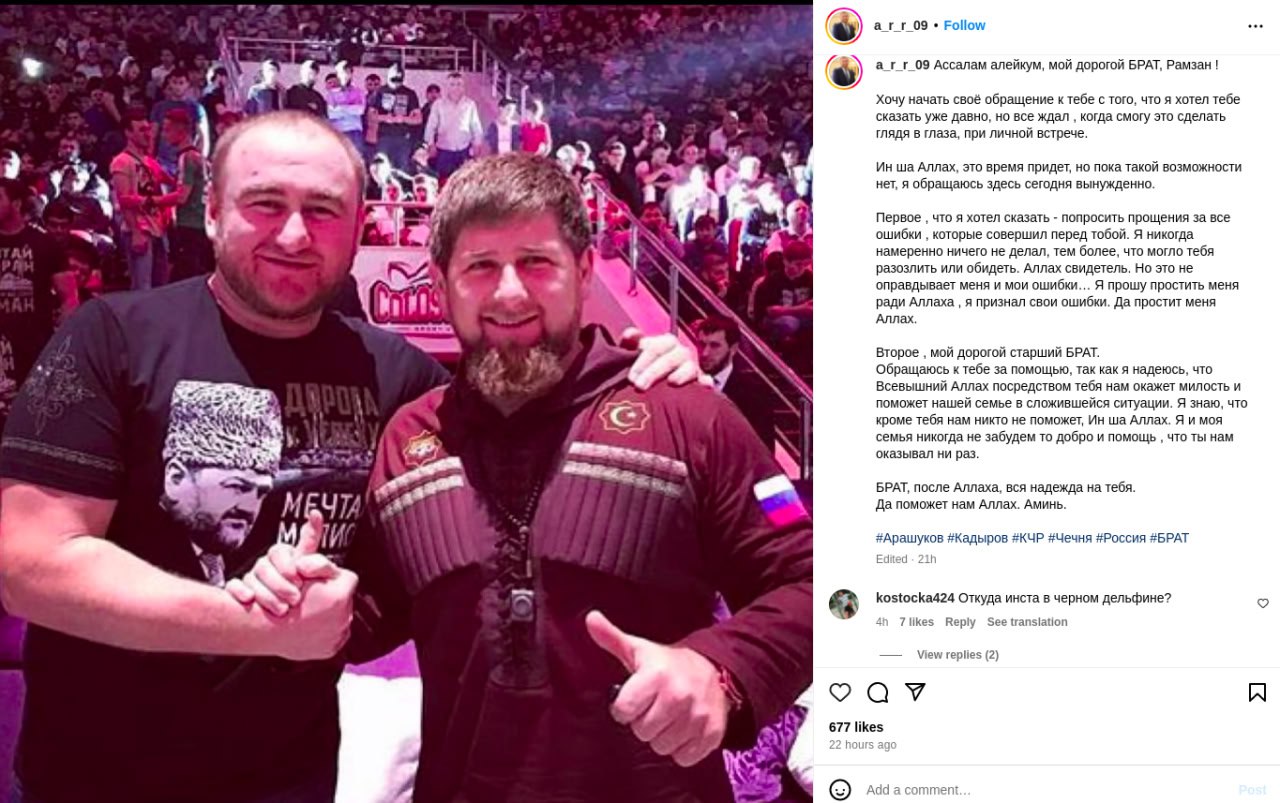Open the #Чечня hashtag link

pyautogui.click(x=1069, y=538)
